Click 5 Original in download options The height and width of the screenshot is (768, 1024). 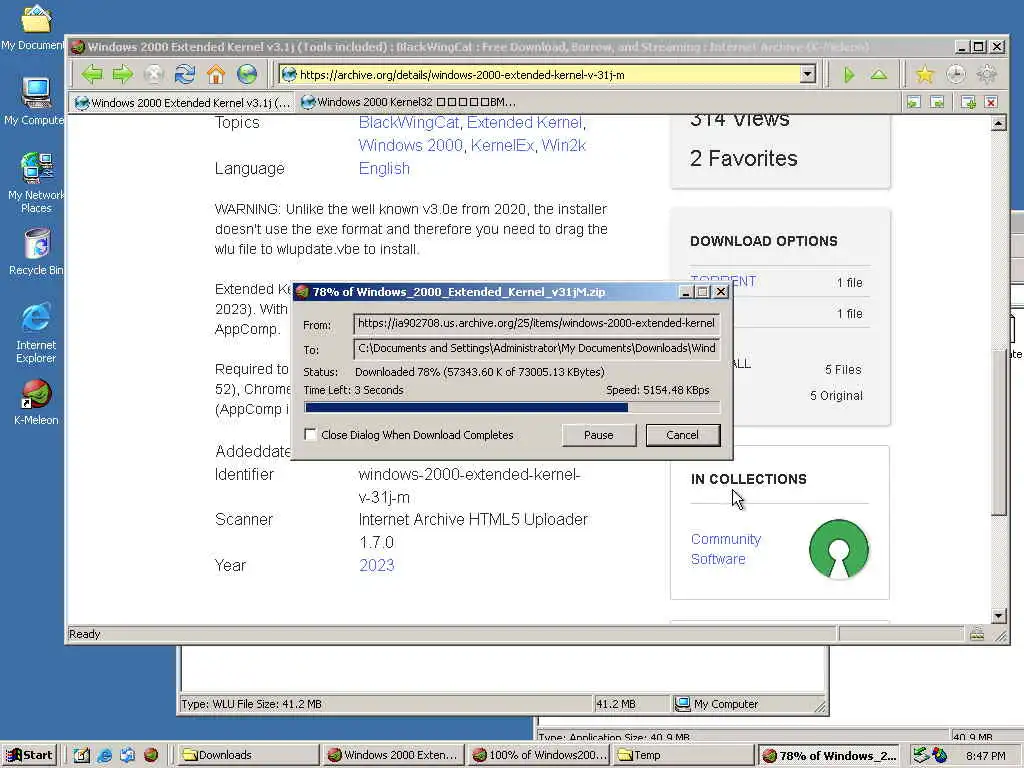(x=836, y=396)
